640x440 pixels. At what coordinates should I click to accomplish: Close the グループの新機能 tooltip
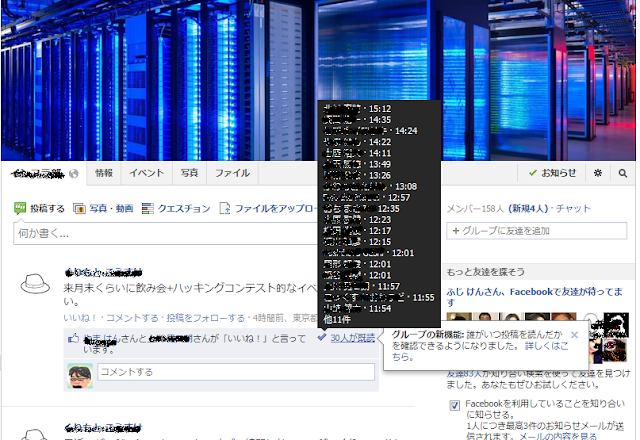tap(574, 335)
